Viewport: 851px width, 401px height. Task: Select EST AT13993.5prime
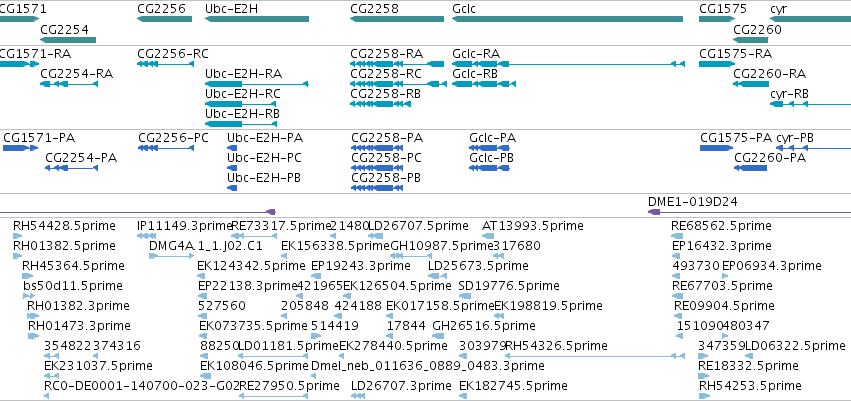[x=488, y=236]
